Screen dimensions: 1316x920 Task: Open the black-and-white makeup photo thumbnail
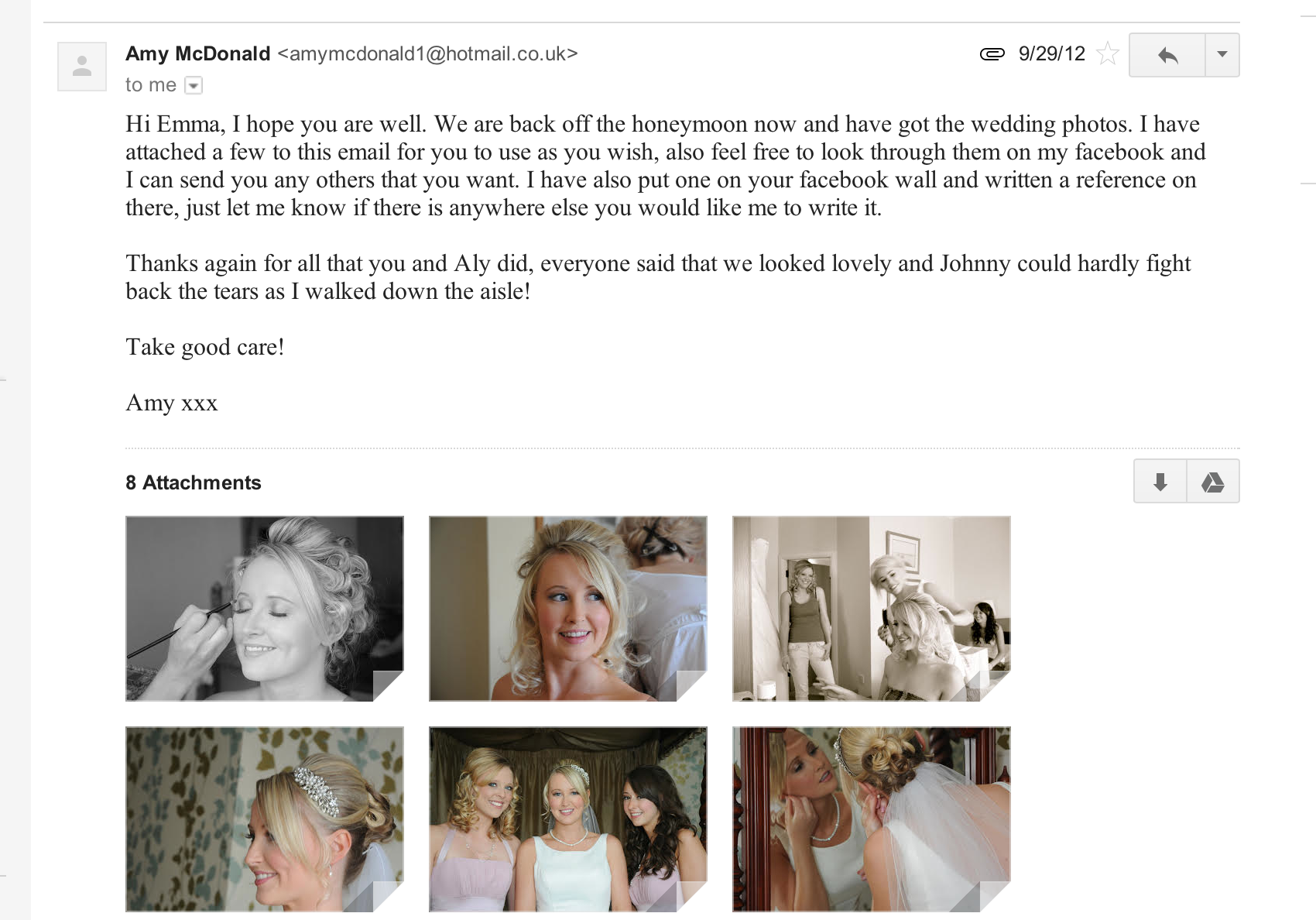tap(265, 609)
